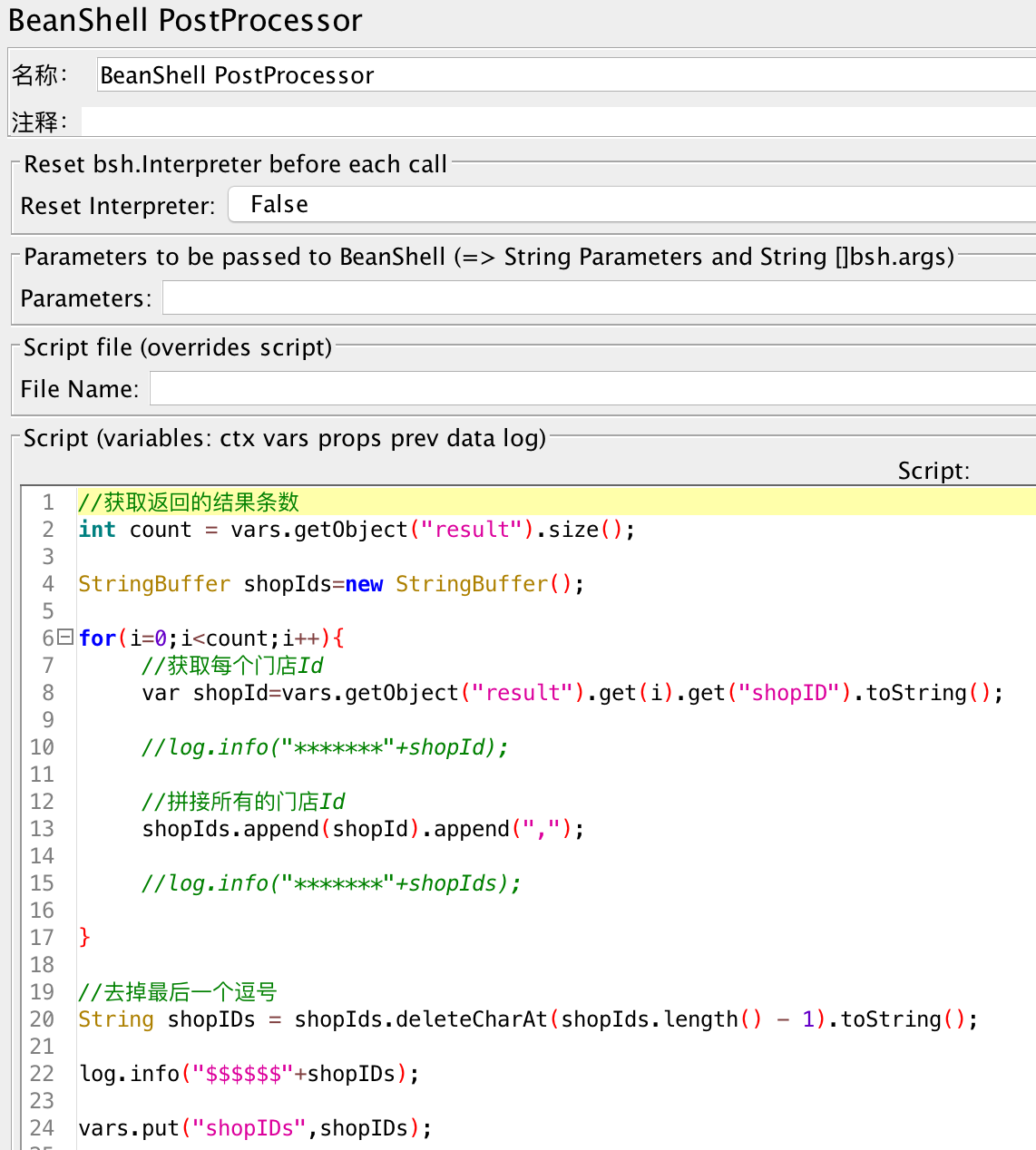
Task: Click the 'Script:' label above the editor
Action: pyautogui.click(x=933, y=471)
